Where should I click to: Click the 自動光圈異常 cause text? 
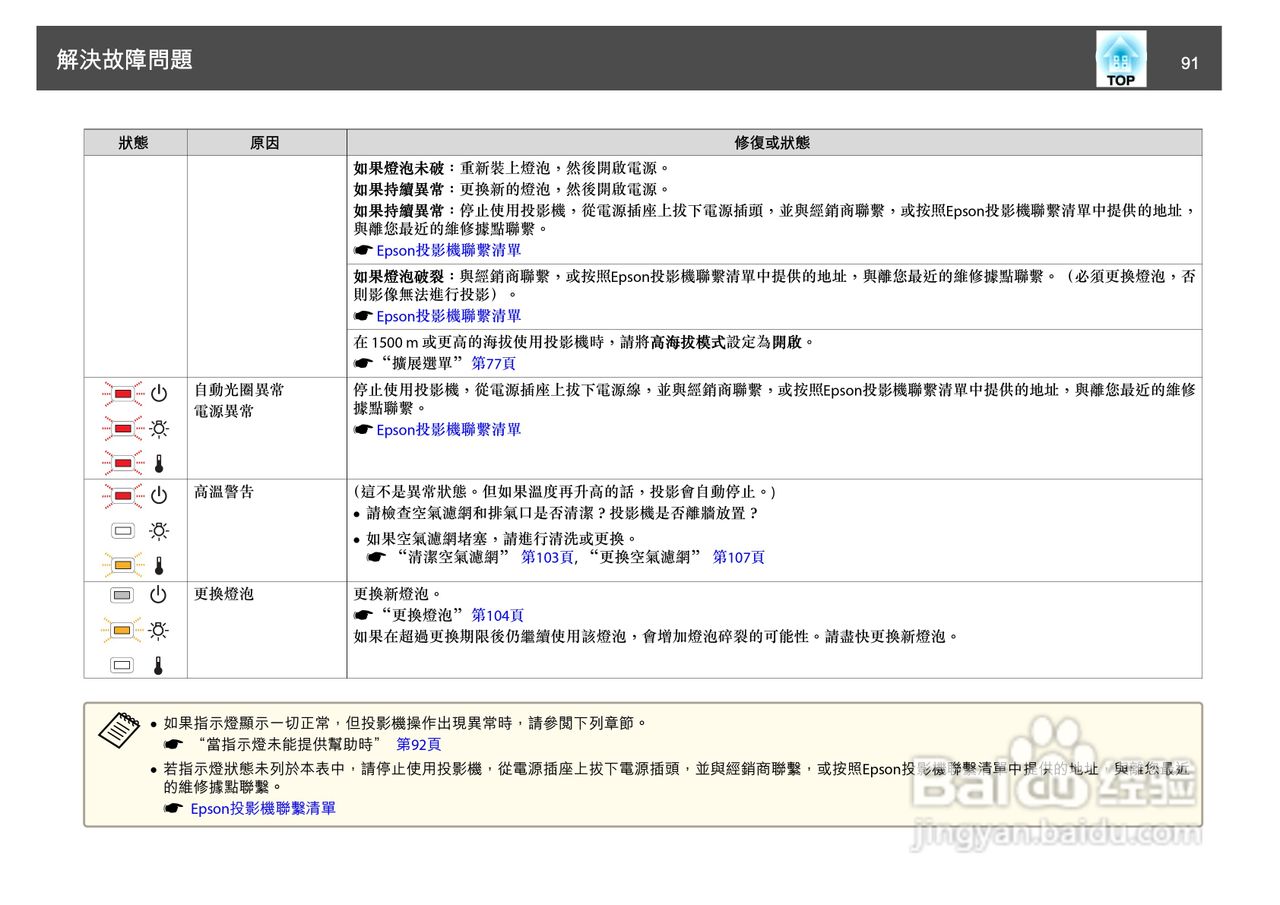[x=239, y=390]
